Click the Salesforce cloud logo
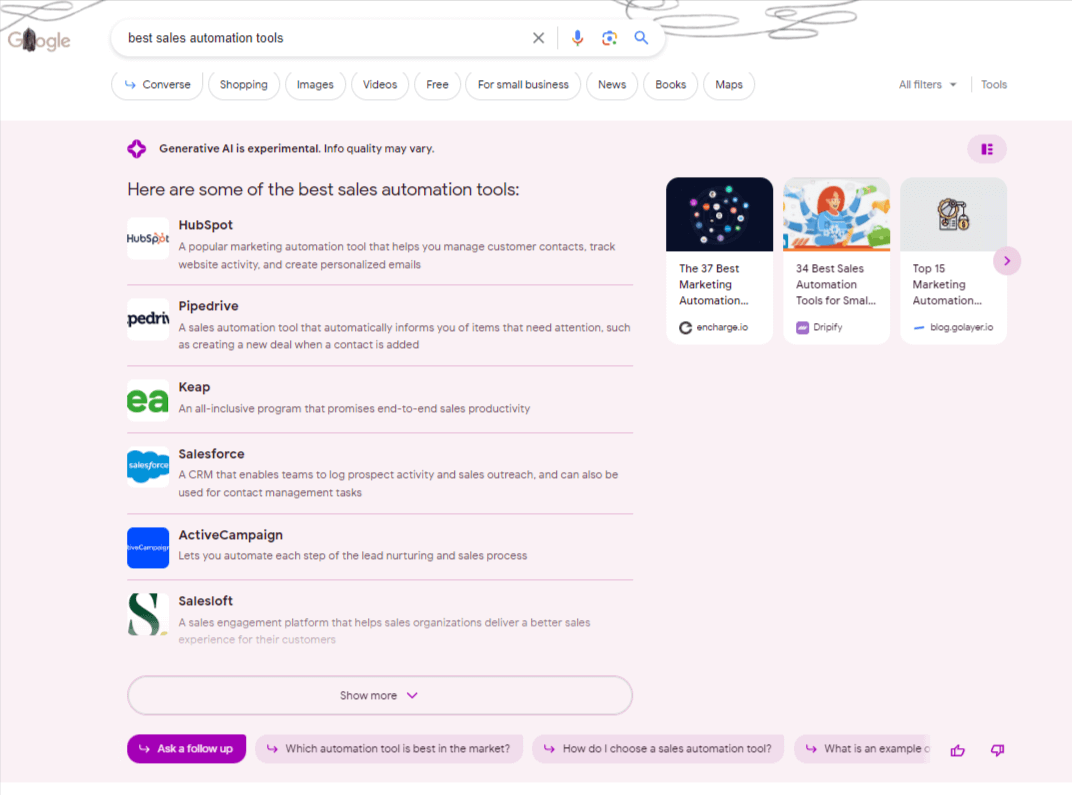This screenshot has height=795, width=1072. point(148,466)
